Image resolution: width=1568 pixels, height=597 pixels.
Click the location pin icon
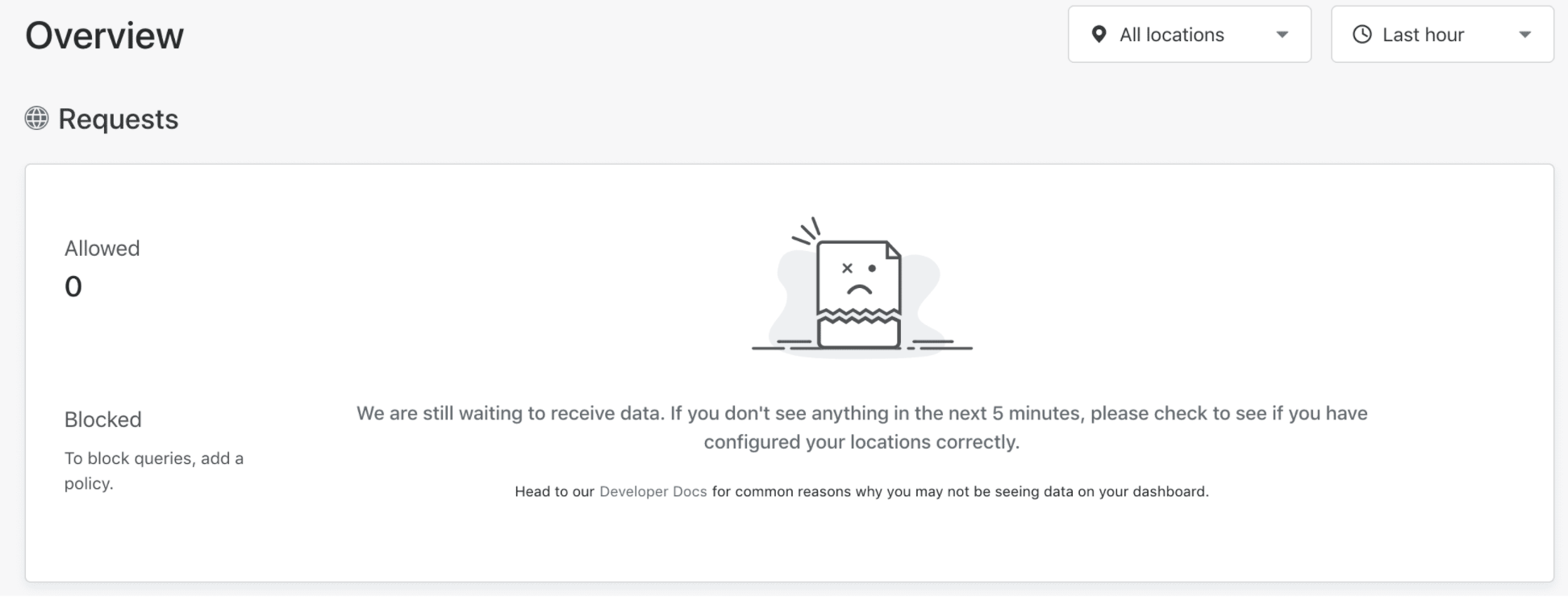[x=1098, y=34]
